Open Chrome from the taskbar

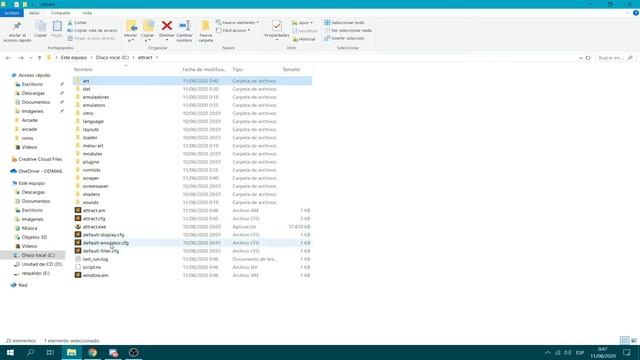point(93,352)
